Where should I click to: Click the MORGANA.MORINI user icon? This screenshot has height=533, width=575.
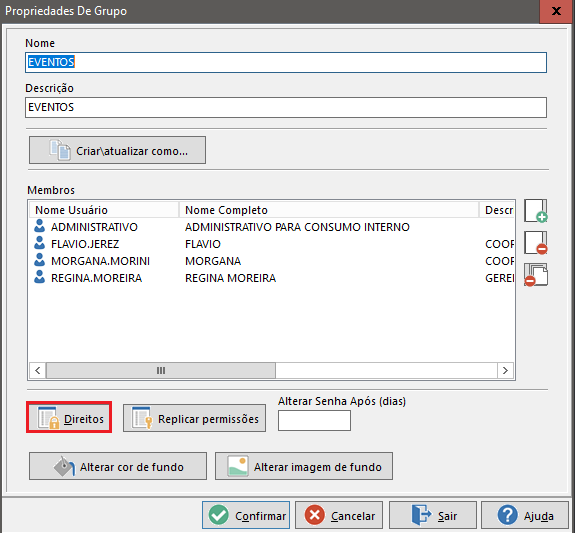(39, 260)
